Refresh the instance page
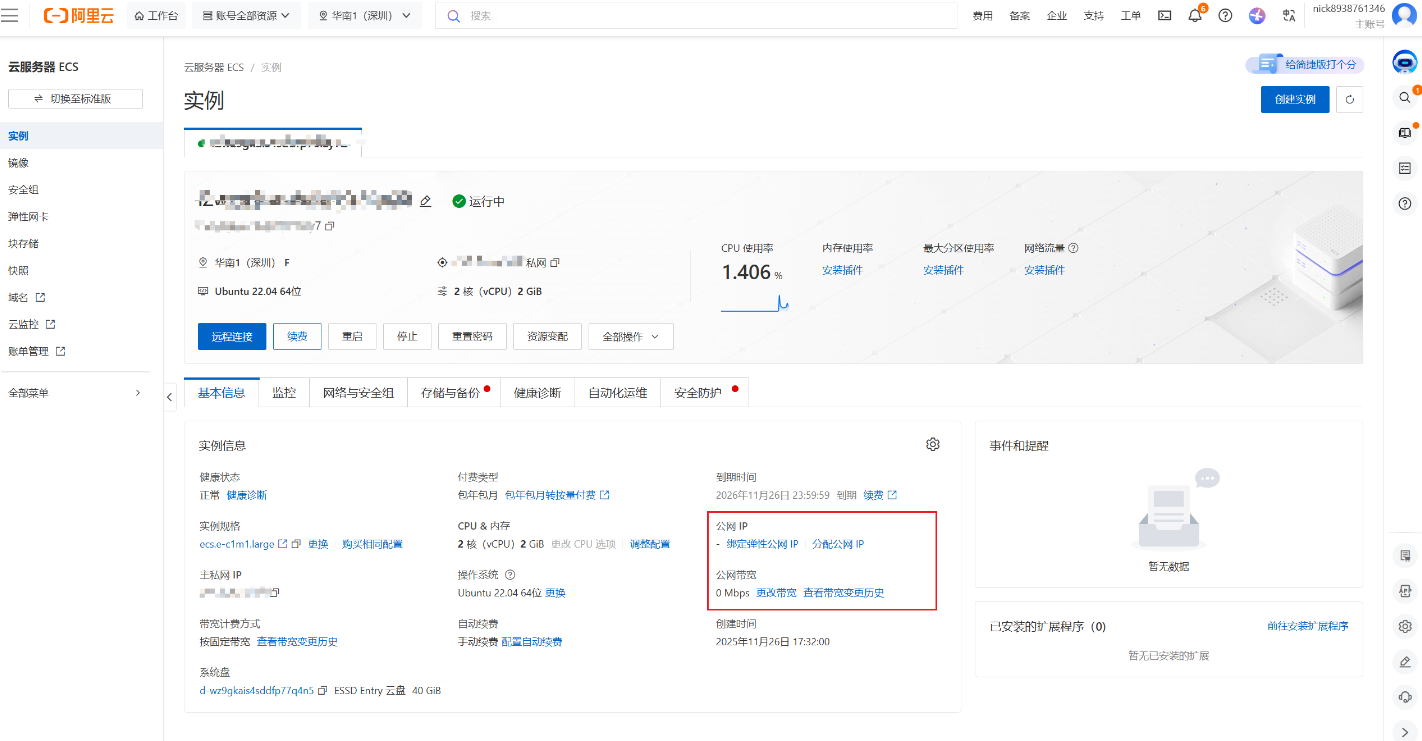The width and height of the screenshot is (1422, 741). (1350, 99)
